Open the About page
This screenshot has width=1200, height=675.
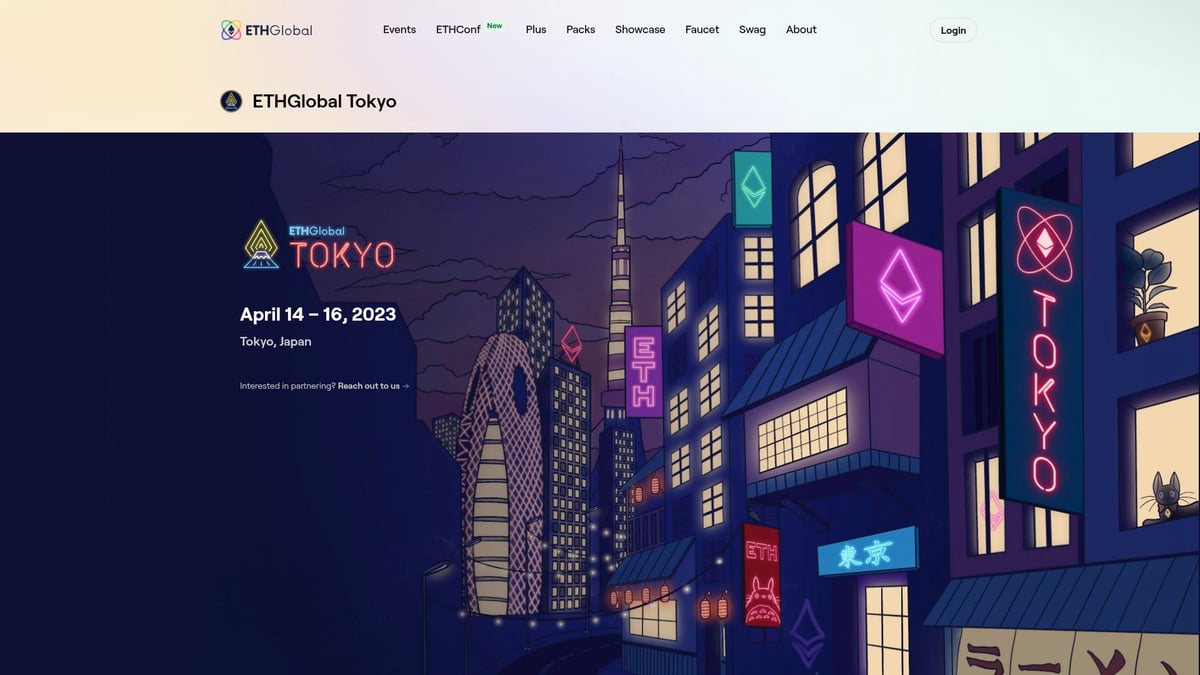801,30
